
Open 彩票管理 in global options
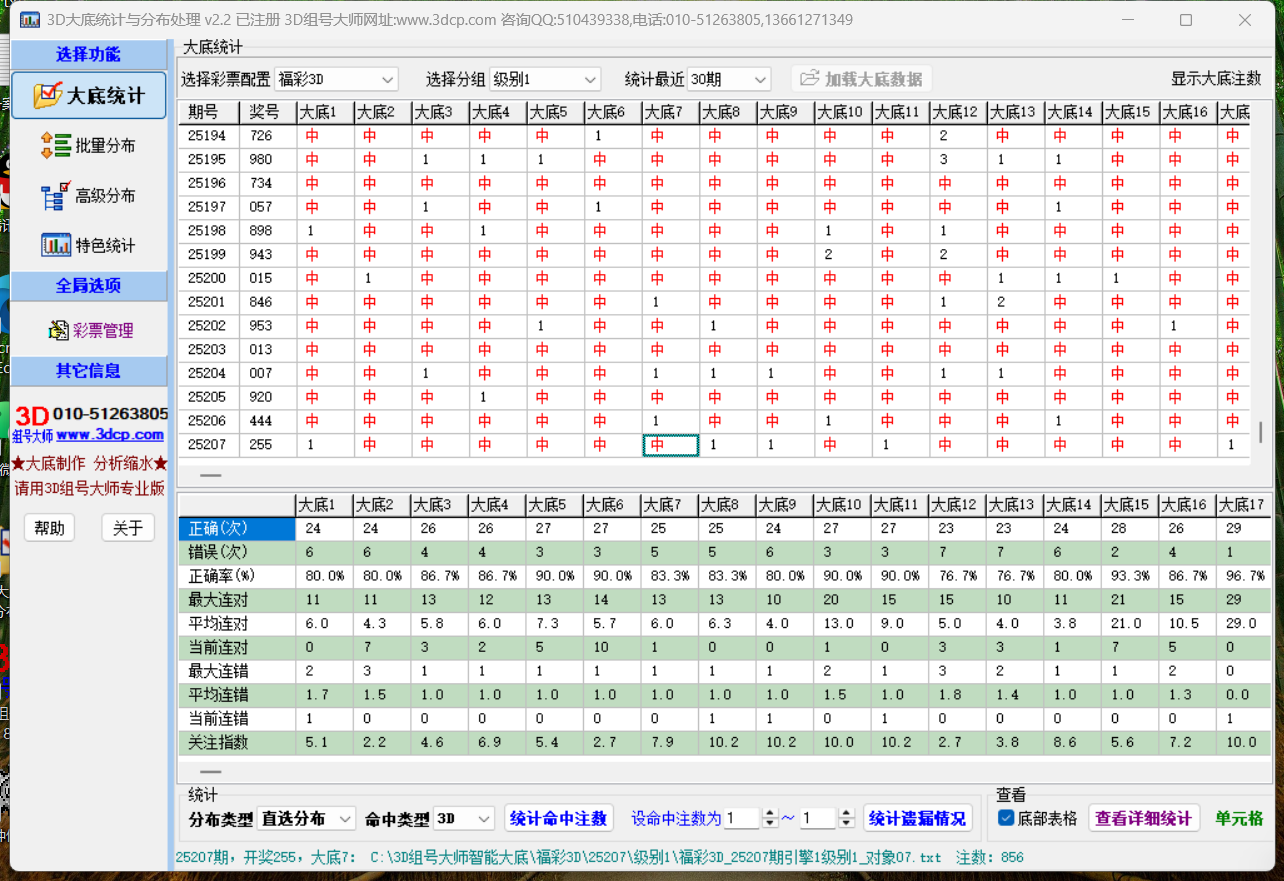tap(89, 330)
